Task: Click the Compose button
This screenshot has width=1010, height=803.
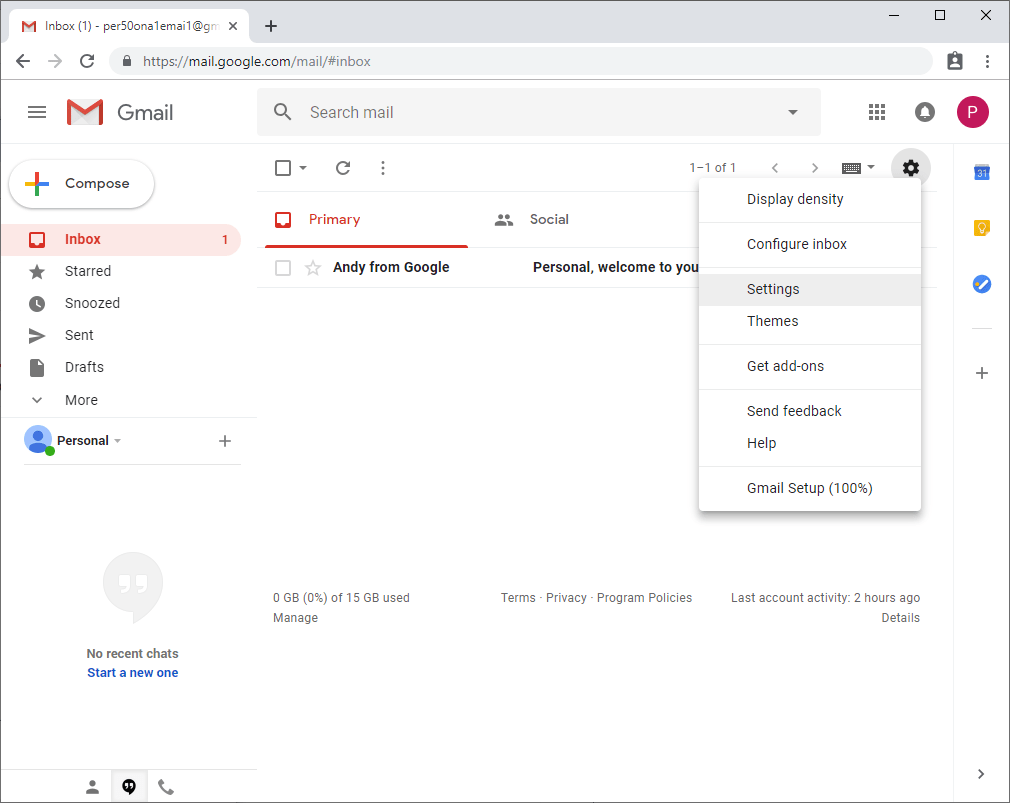Action: [82, 184]
